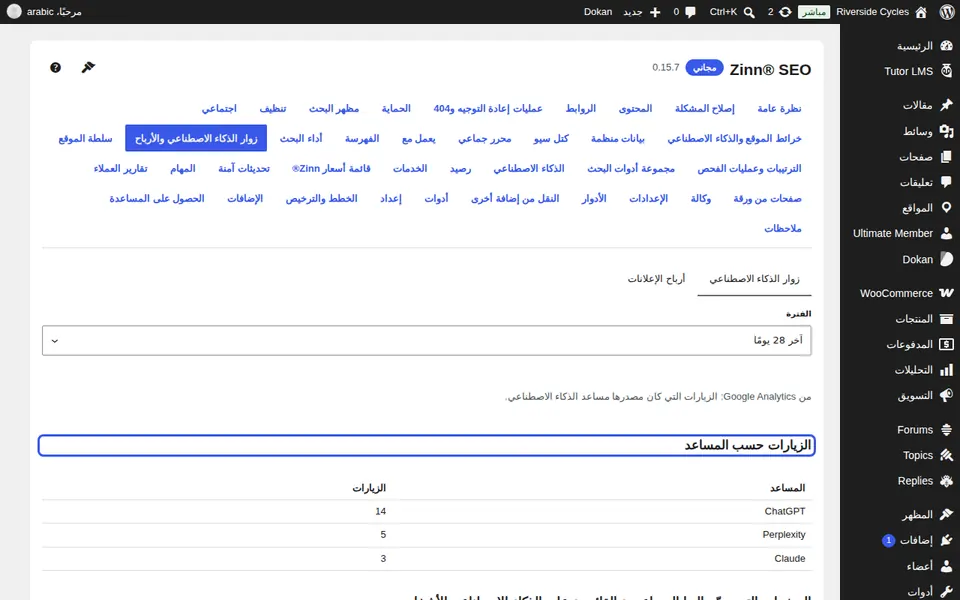
Task: Open the pages icon صفحات
Action: pyautogui.click(x=947, y=157)
